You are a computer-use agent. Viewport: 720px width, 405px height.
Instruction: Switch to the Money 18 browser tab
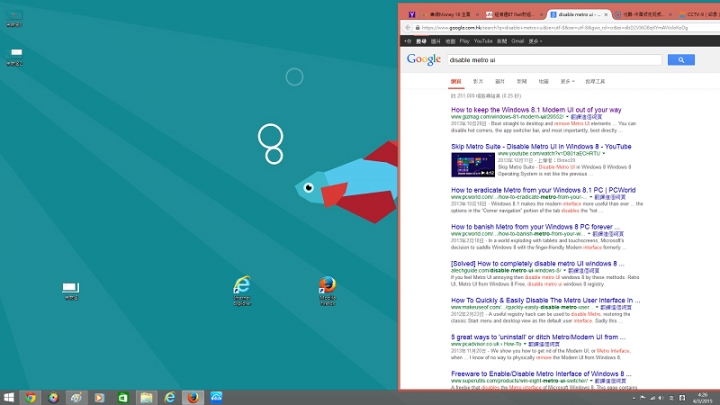point(449,15)
